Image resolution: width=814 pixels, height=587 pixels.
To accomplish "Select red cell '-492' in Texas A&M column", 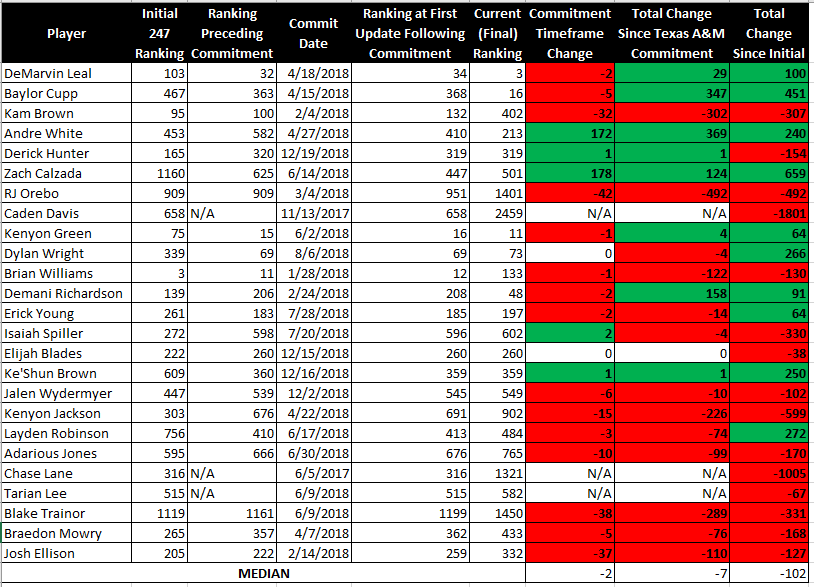I will click(x=672, y=193).
